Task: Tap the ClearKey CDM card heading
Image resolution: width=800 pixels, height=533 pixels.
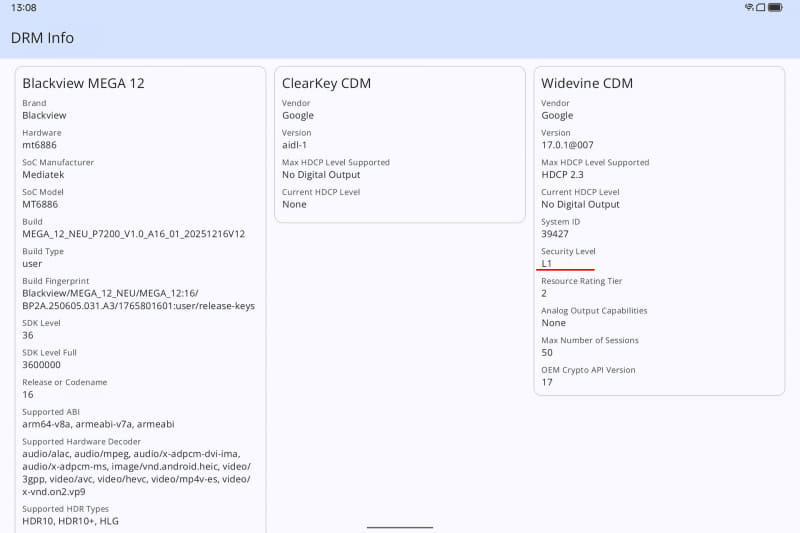Action: point(326,83)
